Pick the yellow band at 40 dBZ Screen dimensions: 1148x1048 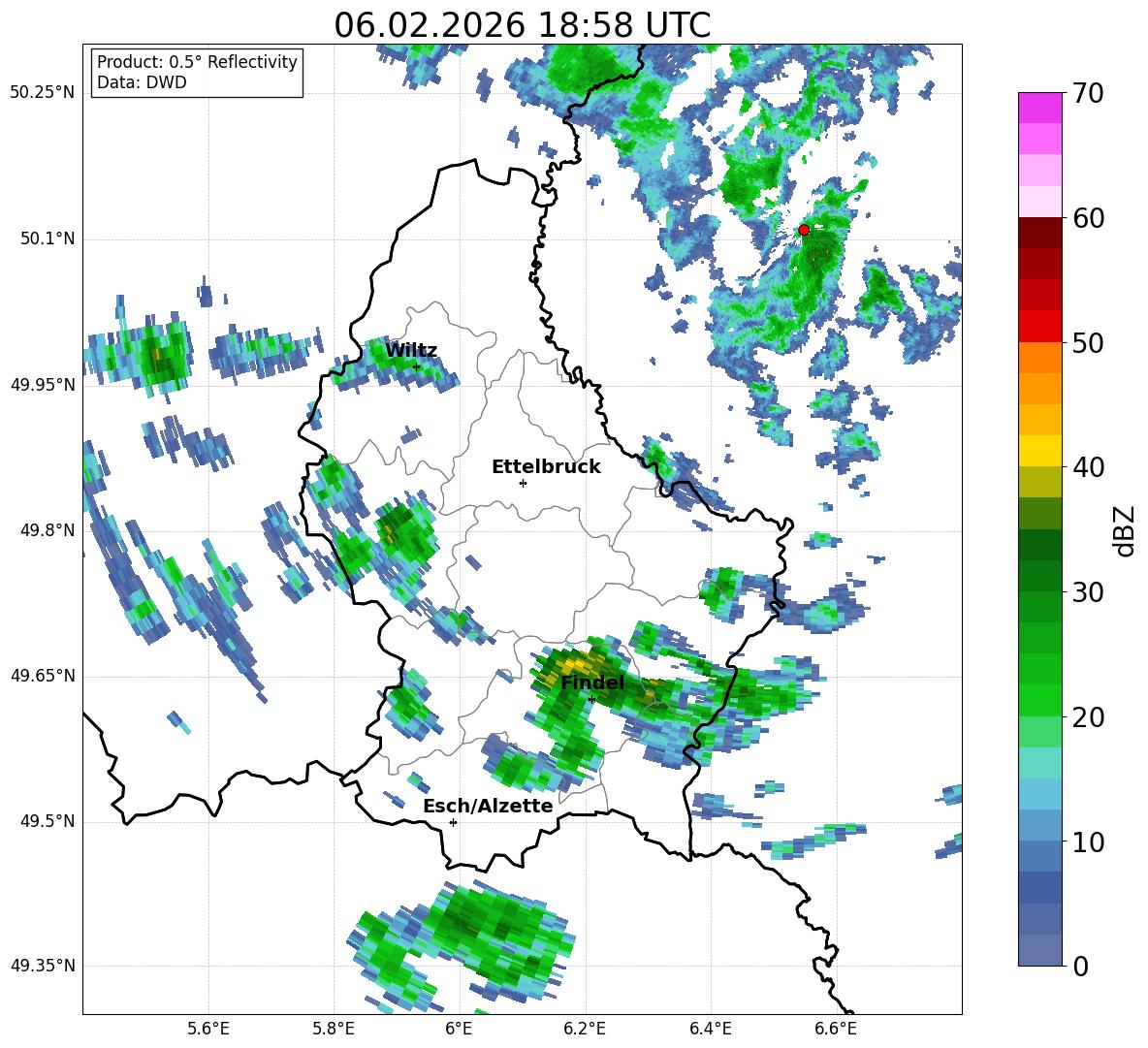click(x=1039, y=452)
